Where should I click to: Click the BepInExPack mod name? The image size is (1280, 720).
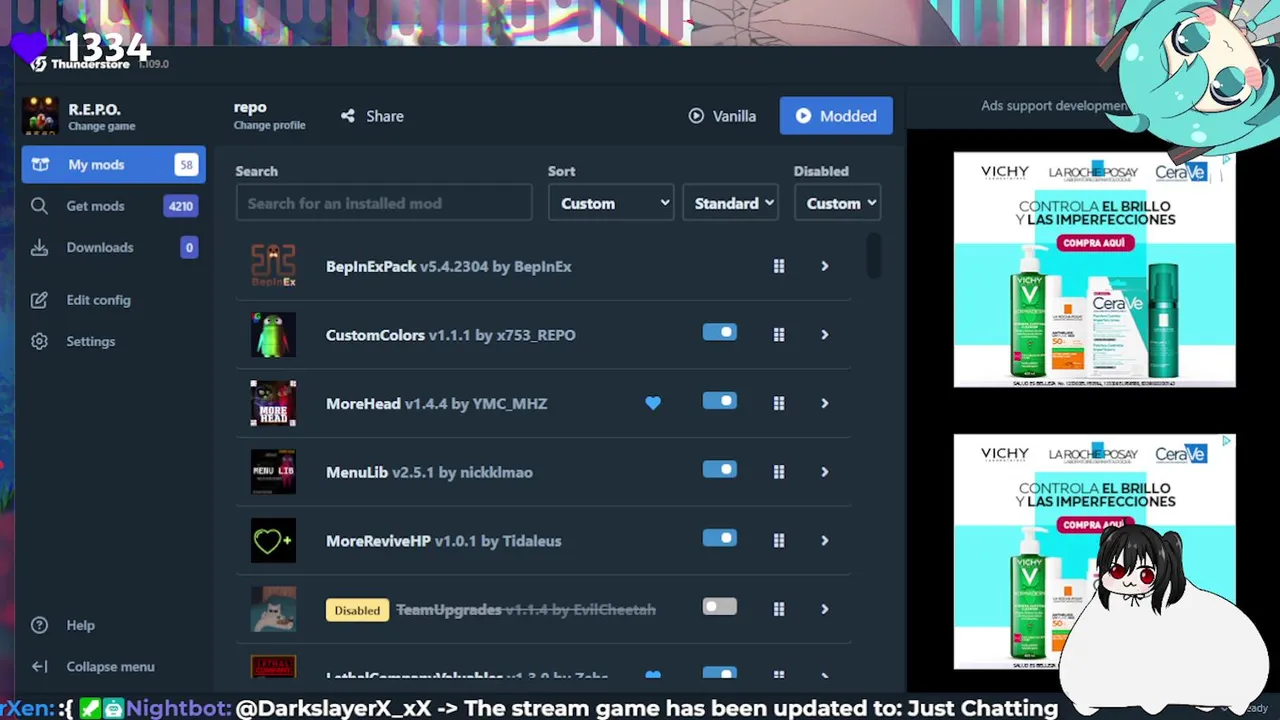(x=371, y=266)
